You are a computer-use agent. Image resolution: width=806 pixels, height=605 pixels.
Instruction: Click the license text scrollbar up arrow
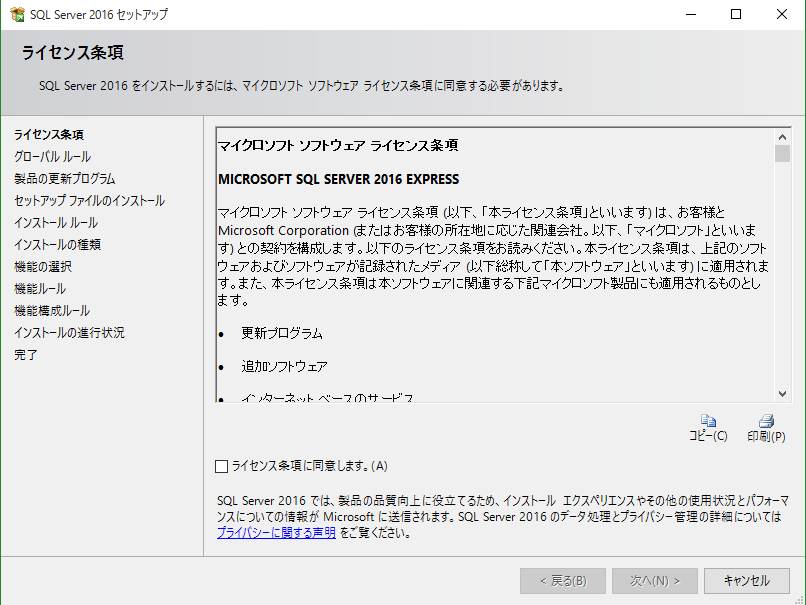[782, 135]
